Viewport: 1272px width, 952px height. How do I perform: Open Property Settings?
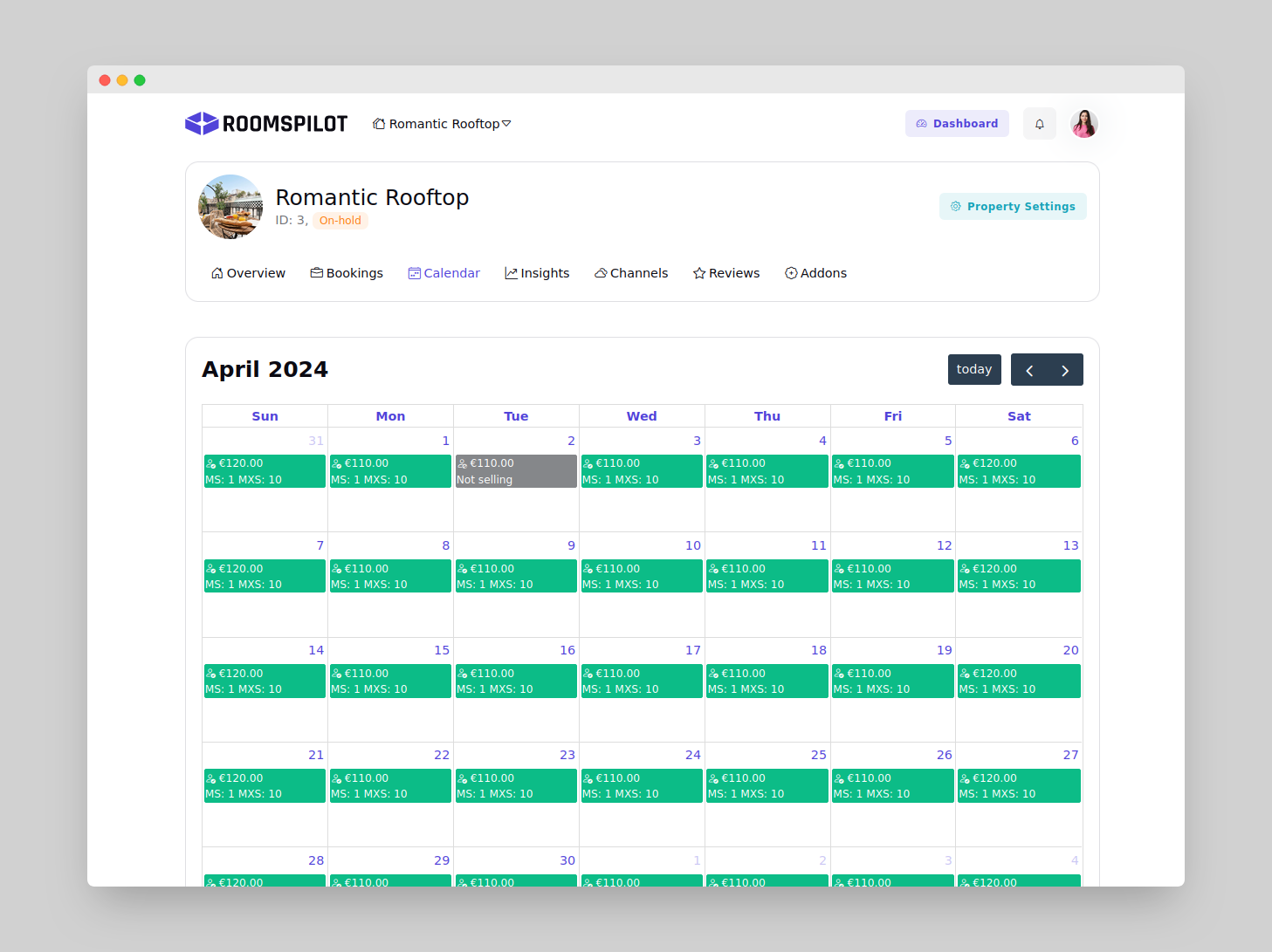click(x=1013, y=207)
